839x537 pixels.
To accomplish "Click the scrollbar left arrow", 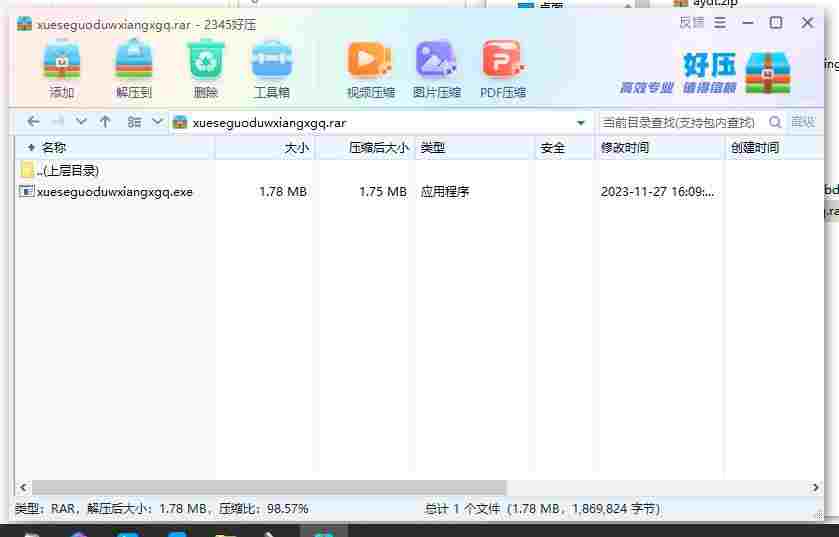I will (x=23, y=487).
